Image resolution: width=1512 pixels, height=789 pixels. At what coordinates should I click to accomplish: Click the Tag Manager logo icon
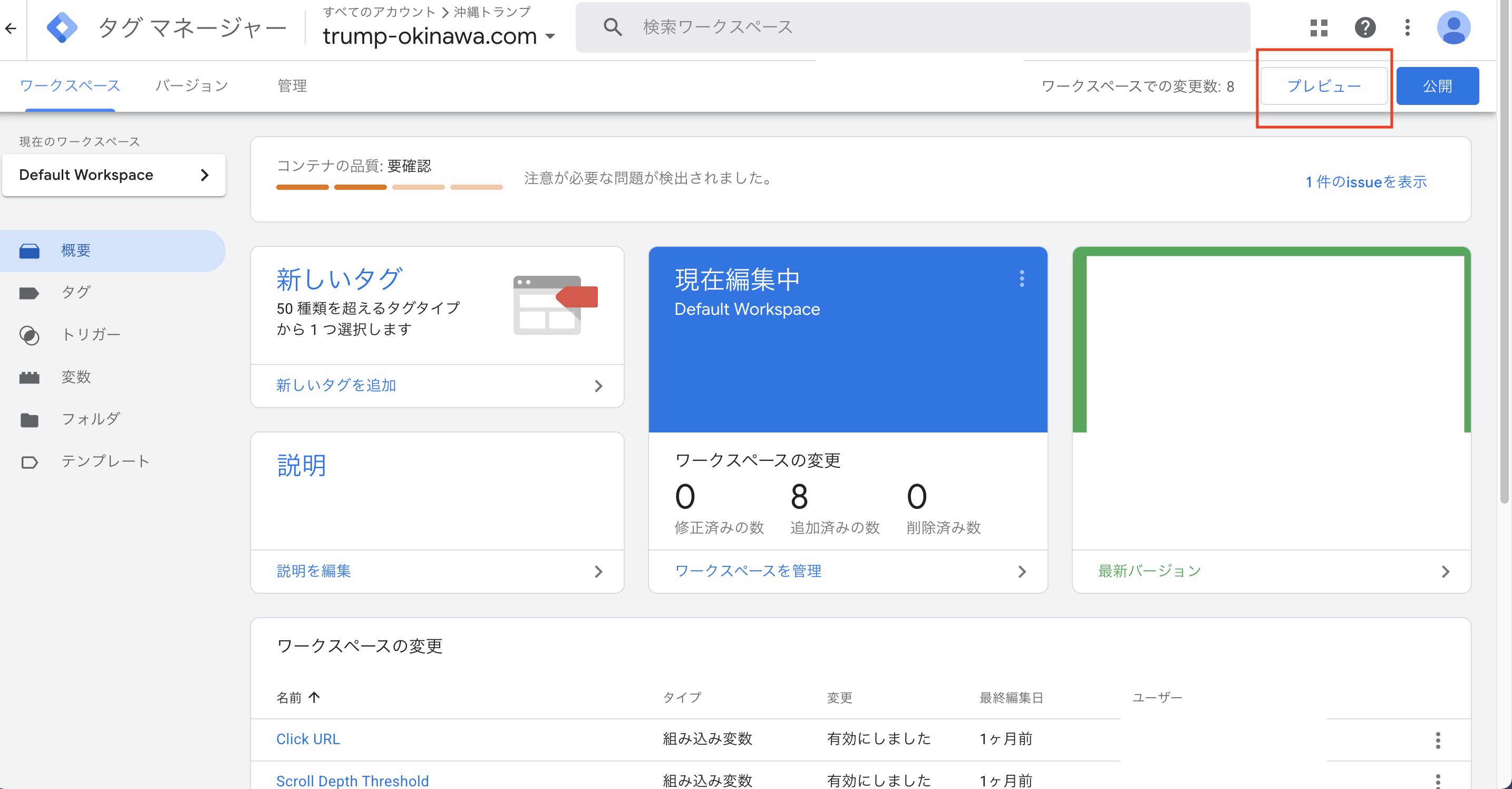point(62,27)
